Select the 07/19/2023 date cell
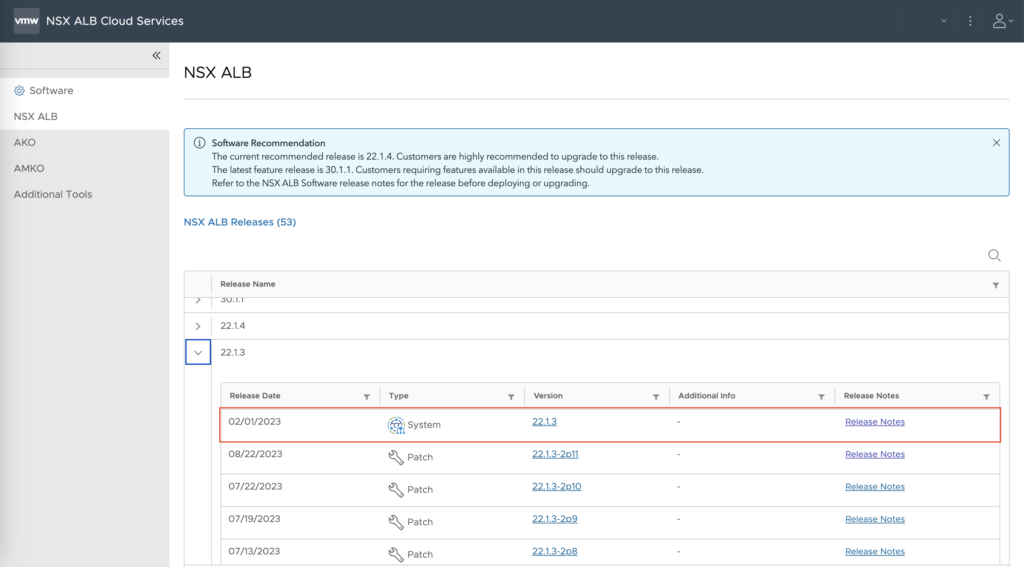1024x567 pixels. (x=255, y=519)
